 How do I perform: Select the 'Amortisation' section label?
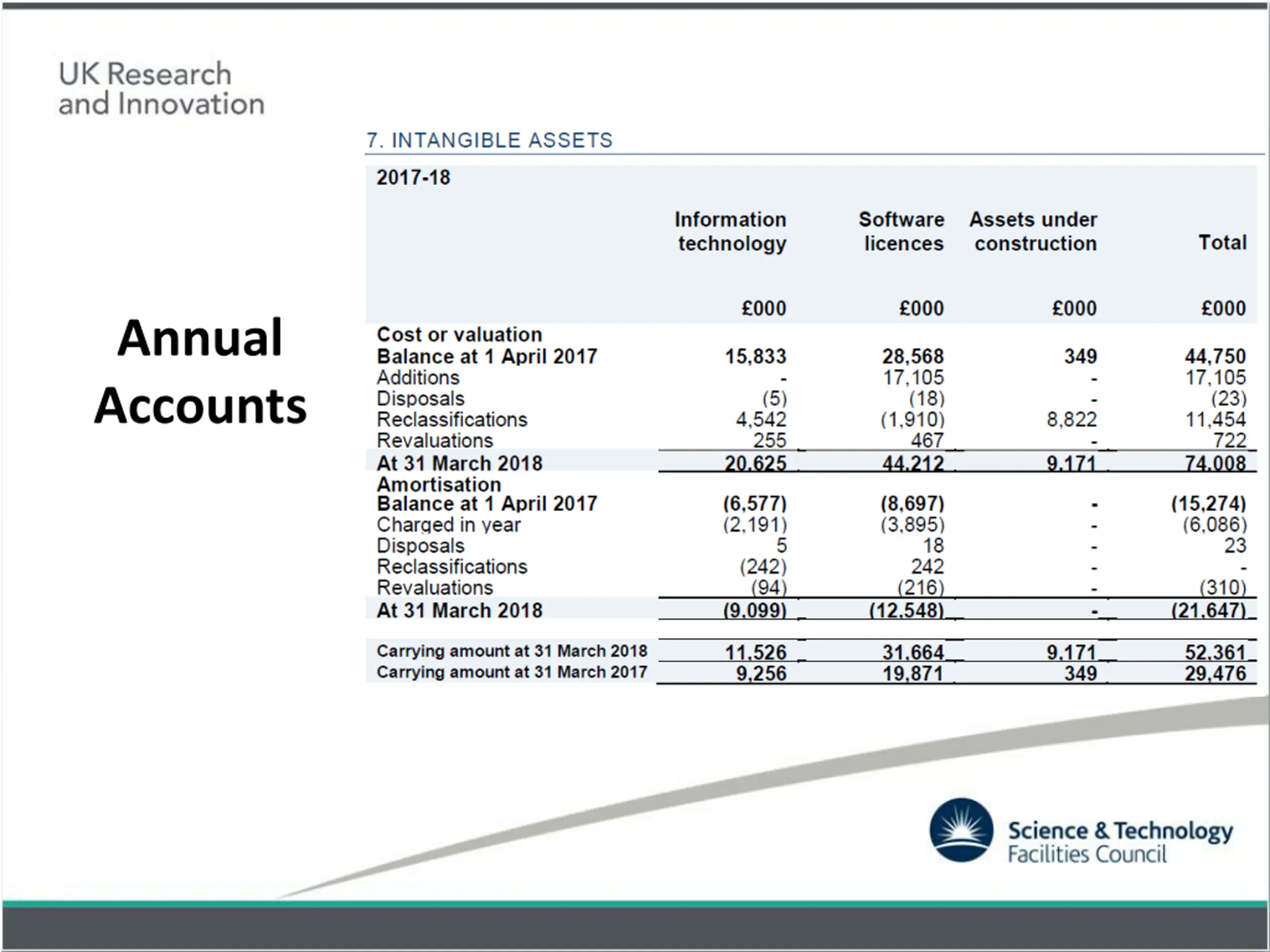pyautogui.click(x=439, y=484)
